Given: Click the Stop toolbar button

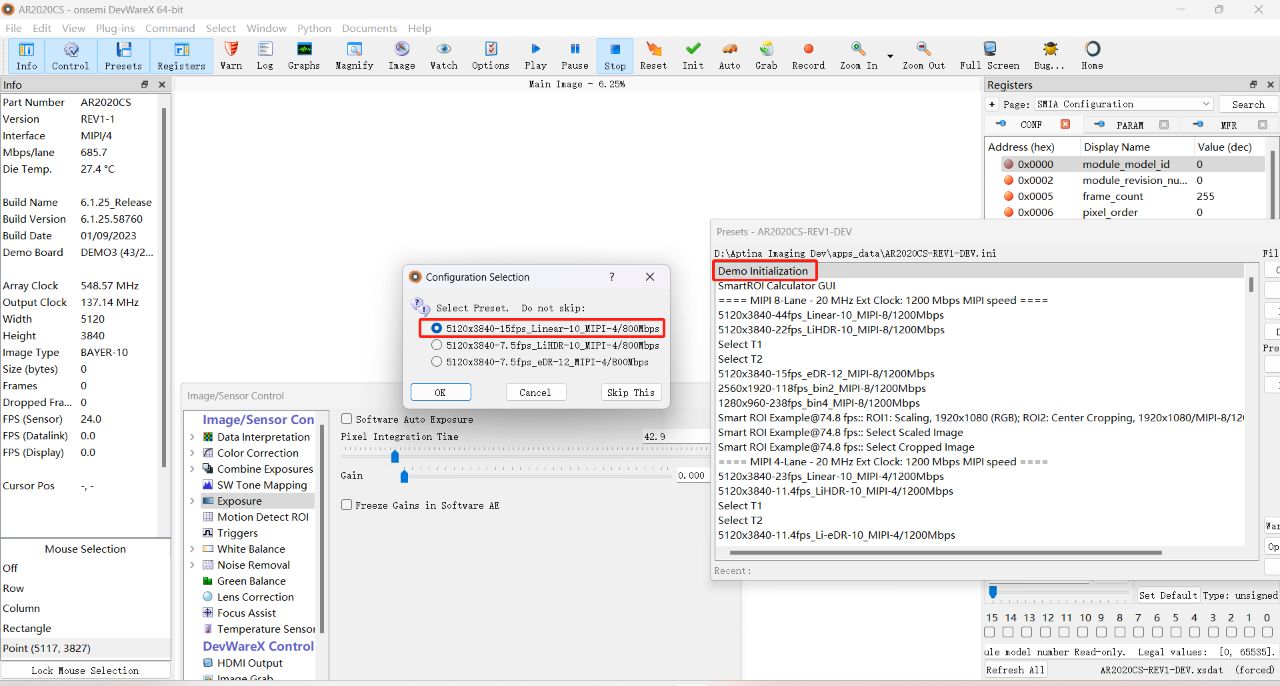Looking at the screenshot, I should point(615,55).
